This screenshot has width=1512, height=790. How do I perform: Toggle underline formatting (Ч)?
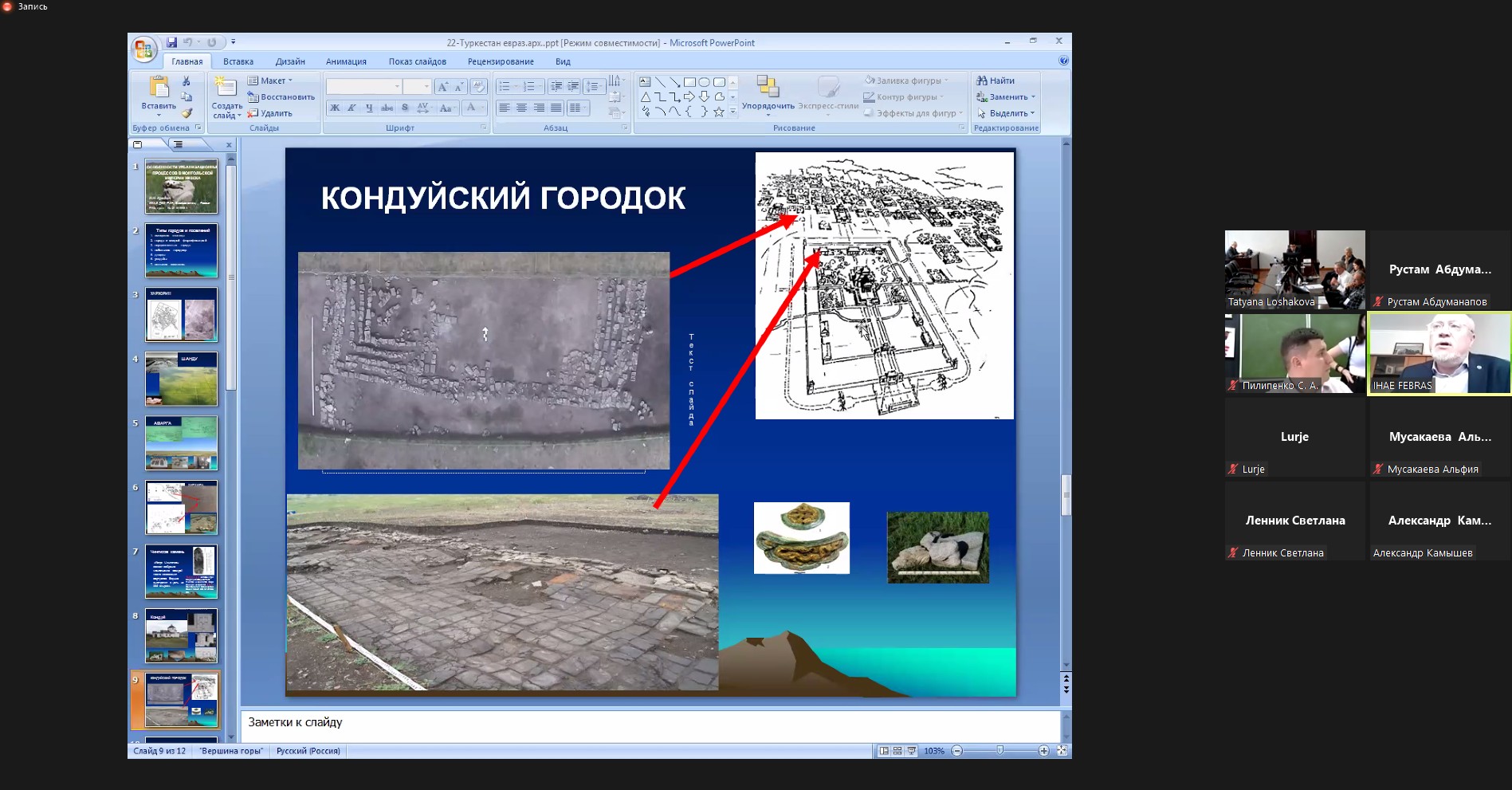coord(369,108)
